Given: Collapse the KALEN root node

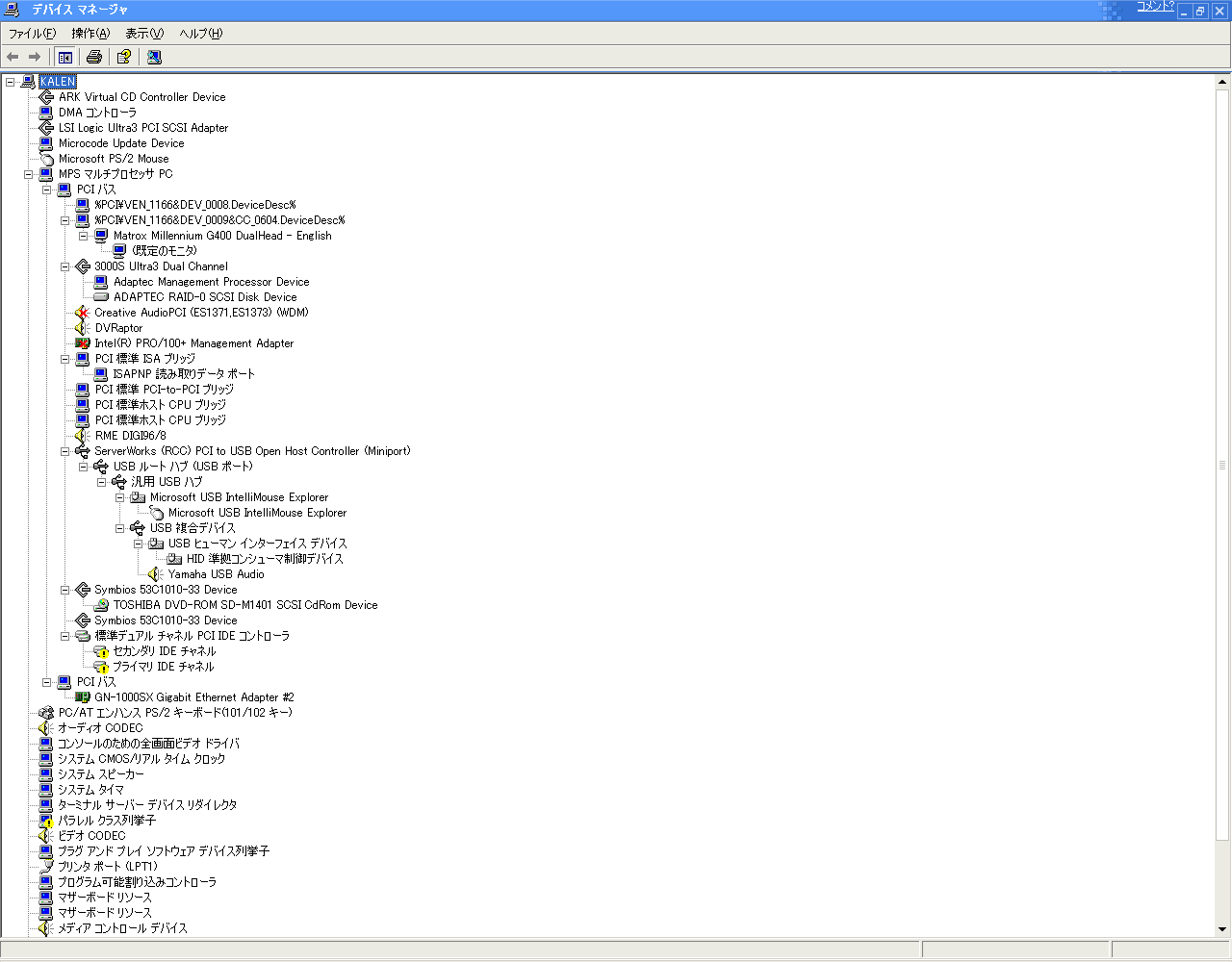Looking at the screenshot, I should (x=10, y=82).
